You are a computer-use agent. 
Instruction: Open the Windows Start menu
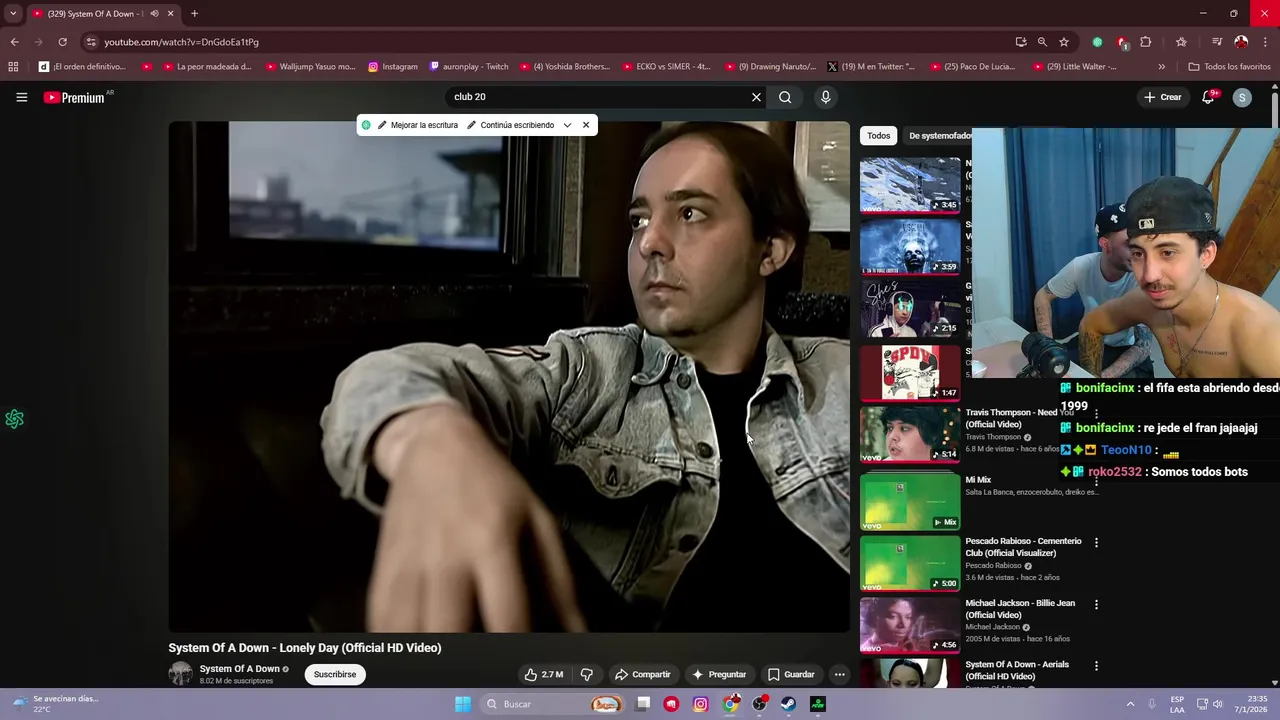click(x=462, y=704)
